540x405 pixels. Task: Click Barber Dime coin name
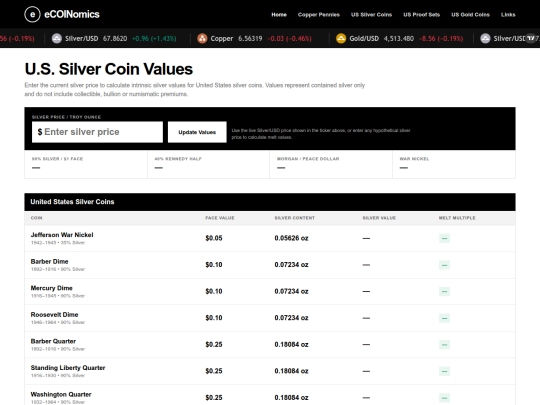pos(50,261)
